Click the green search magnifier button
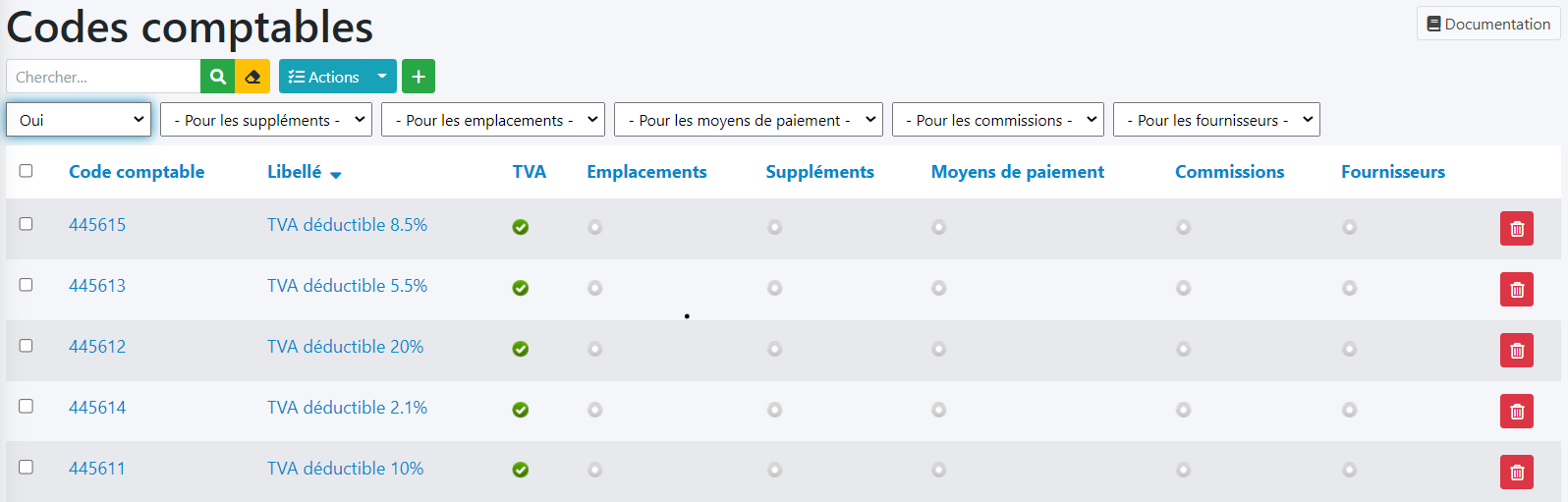 pos(217,77)
